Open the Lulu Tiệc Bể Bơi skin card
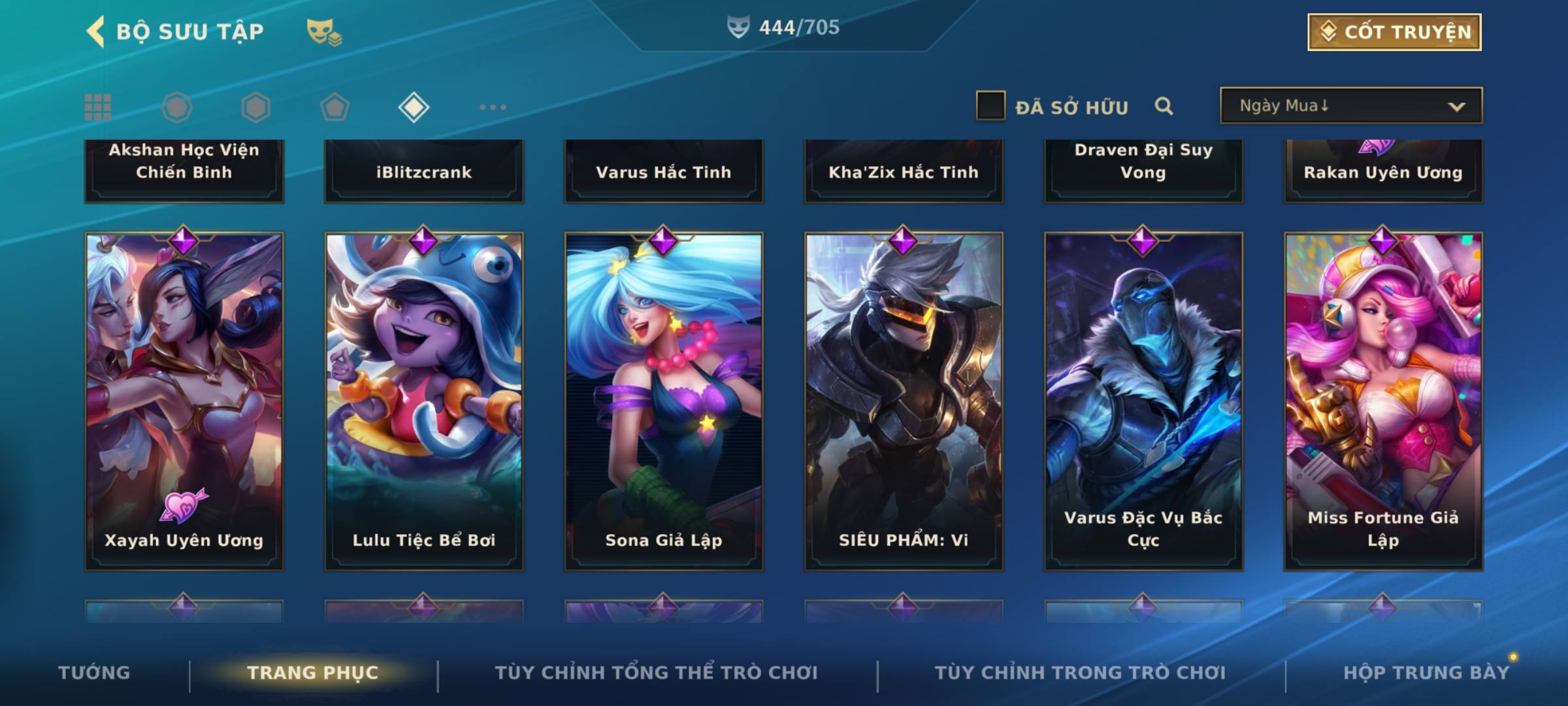The image size is (1568, 706). pos(424,401)
